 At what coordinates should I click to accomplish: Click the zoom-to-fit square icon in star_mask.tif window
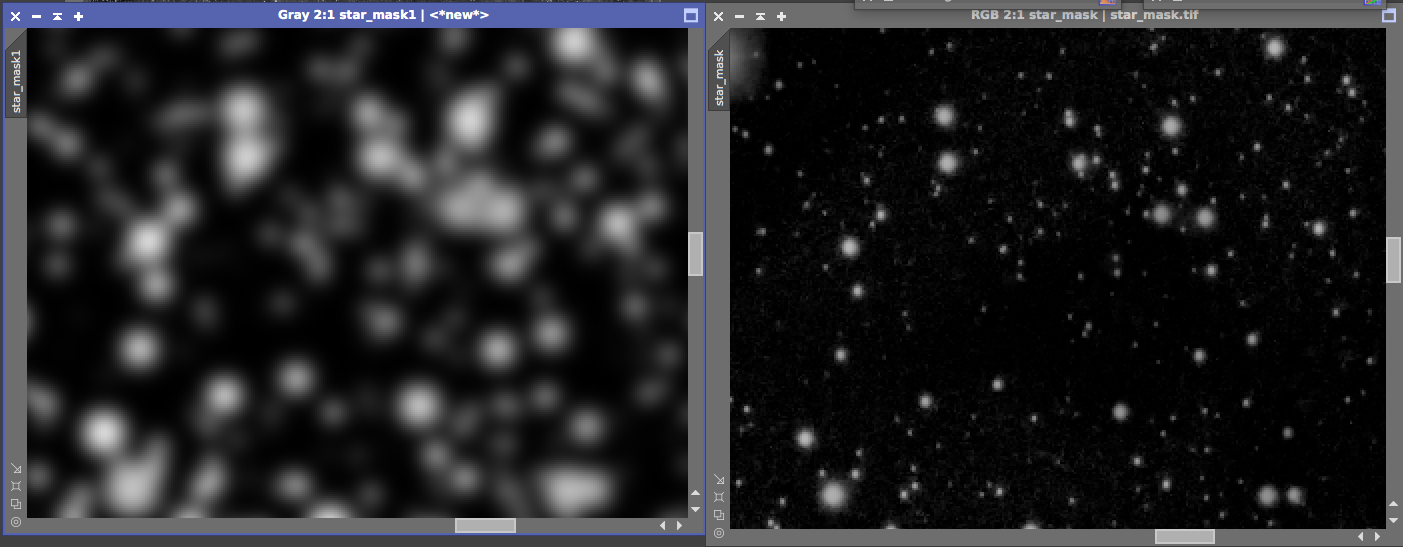tap(719, 497)
